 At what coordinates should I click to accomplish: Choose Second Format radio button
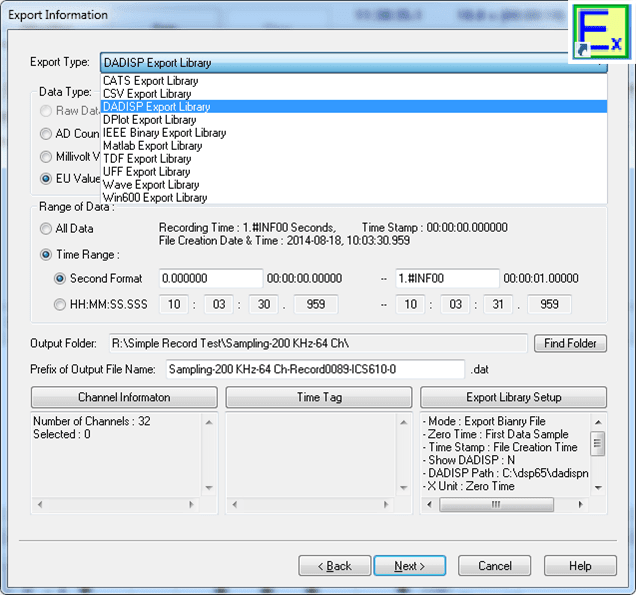point(60,279)
